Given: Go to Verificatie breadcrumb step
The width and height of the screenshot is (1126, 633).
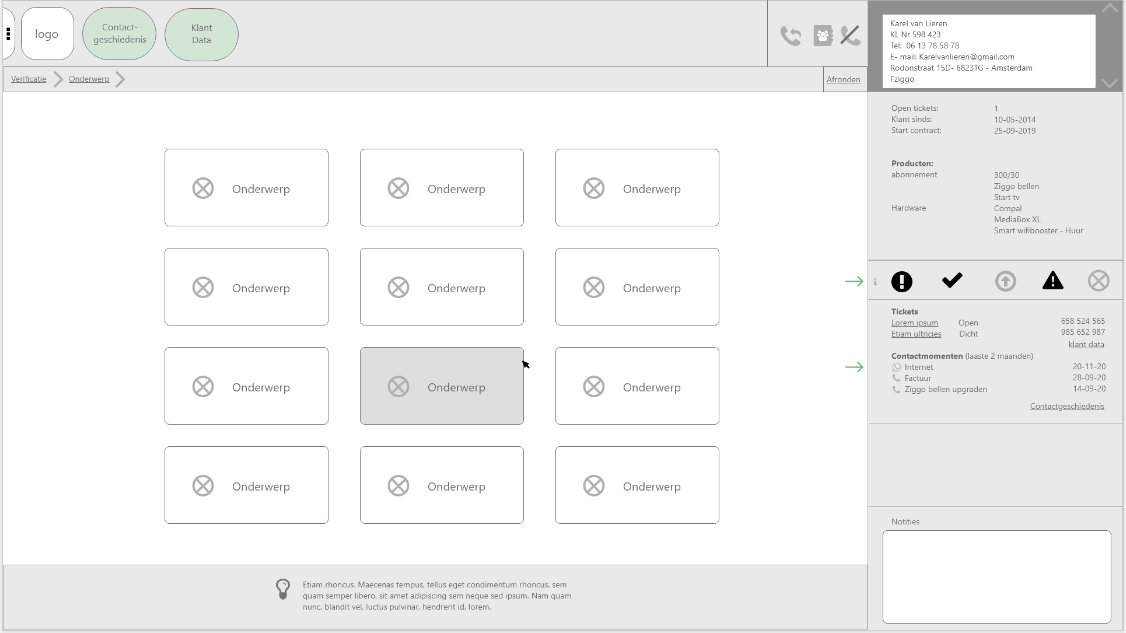Looking at the screenshot, I should [x=28, y=79].
